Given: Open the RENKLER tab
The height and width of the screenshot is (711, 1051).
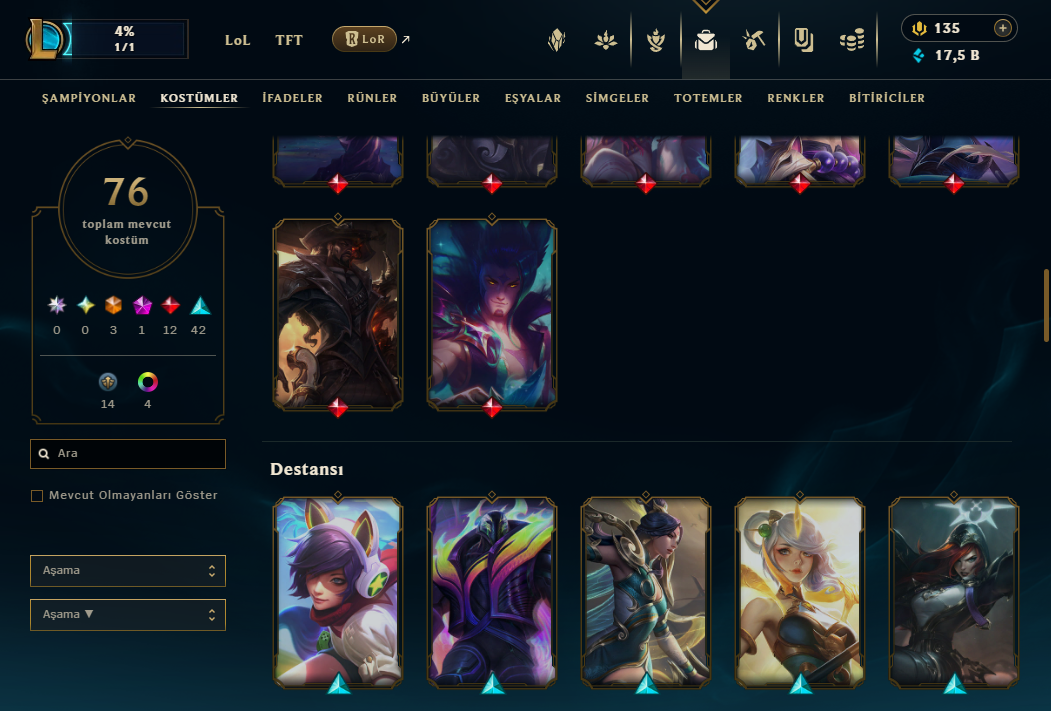Looking at the screenshot, I should tap(796, 98).
